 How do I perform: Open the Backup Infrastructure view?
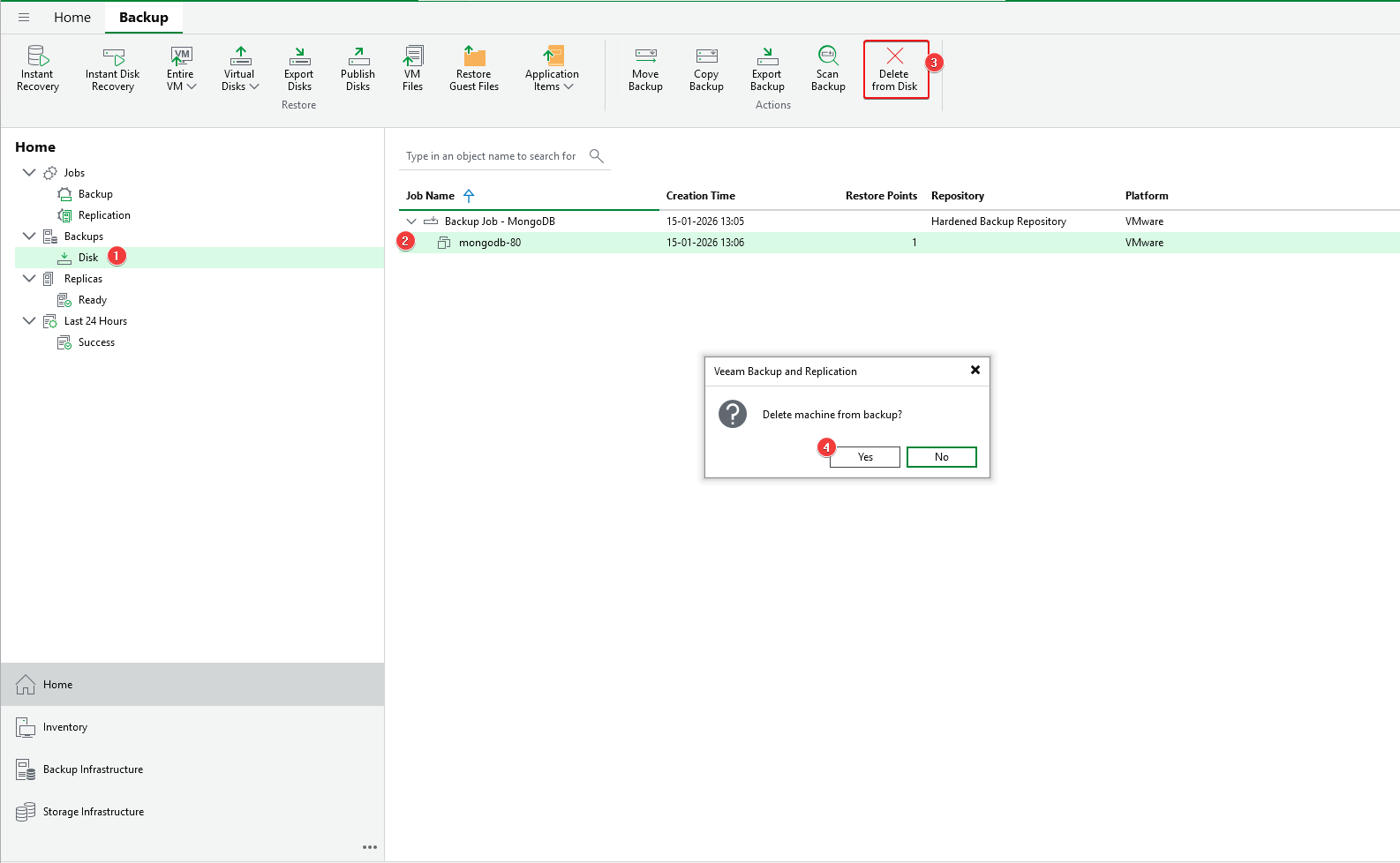click(x=93, y=769)
